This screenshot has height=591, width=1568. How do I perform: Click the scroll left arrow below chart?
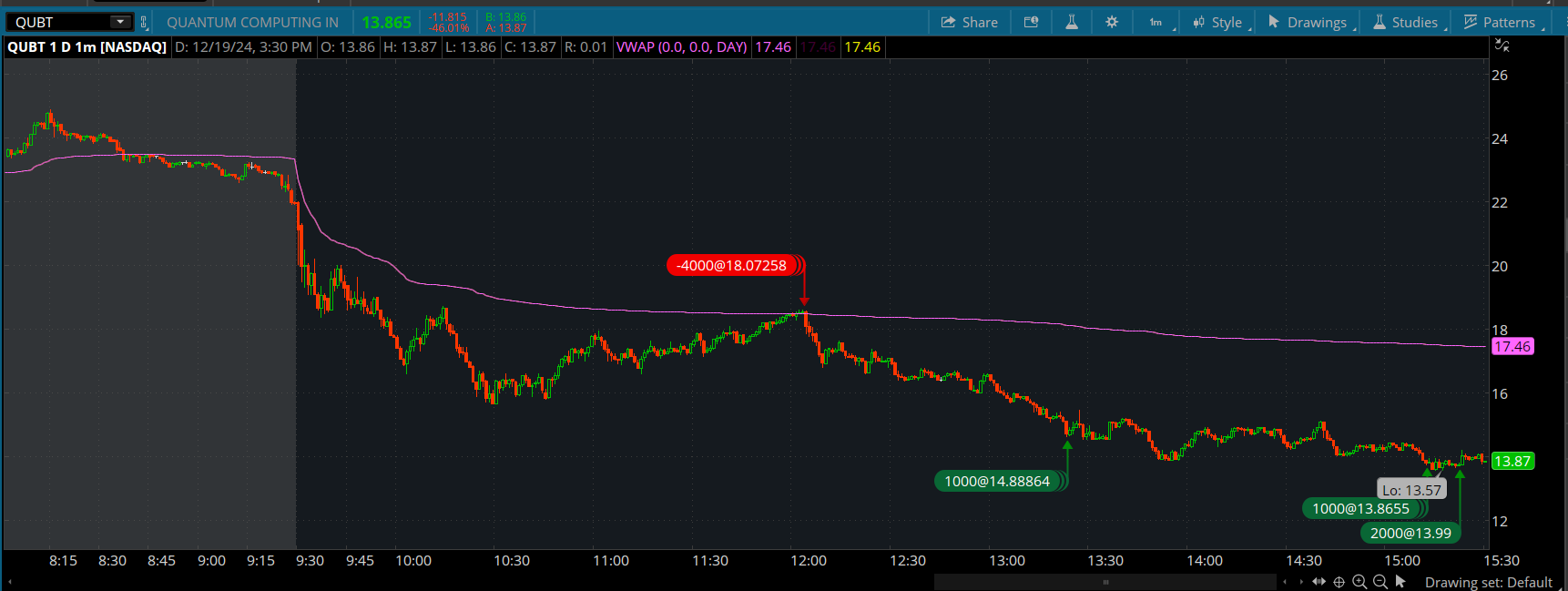coord(1285,582)
